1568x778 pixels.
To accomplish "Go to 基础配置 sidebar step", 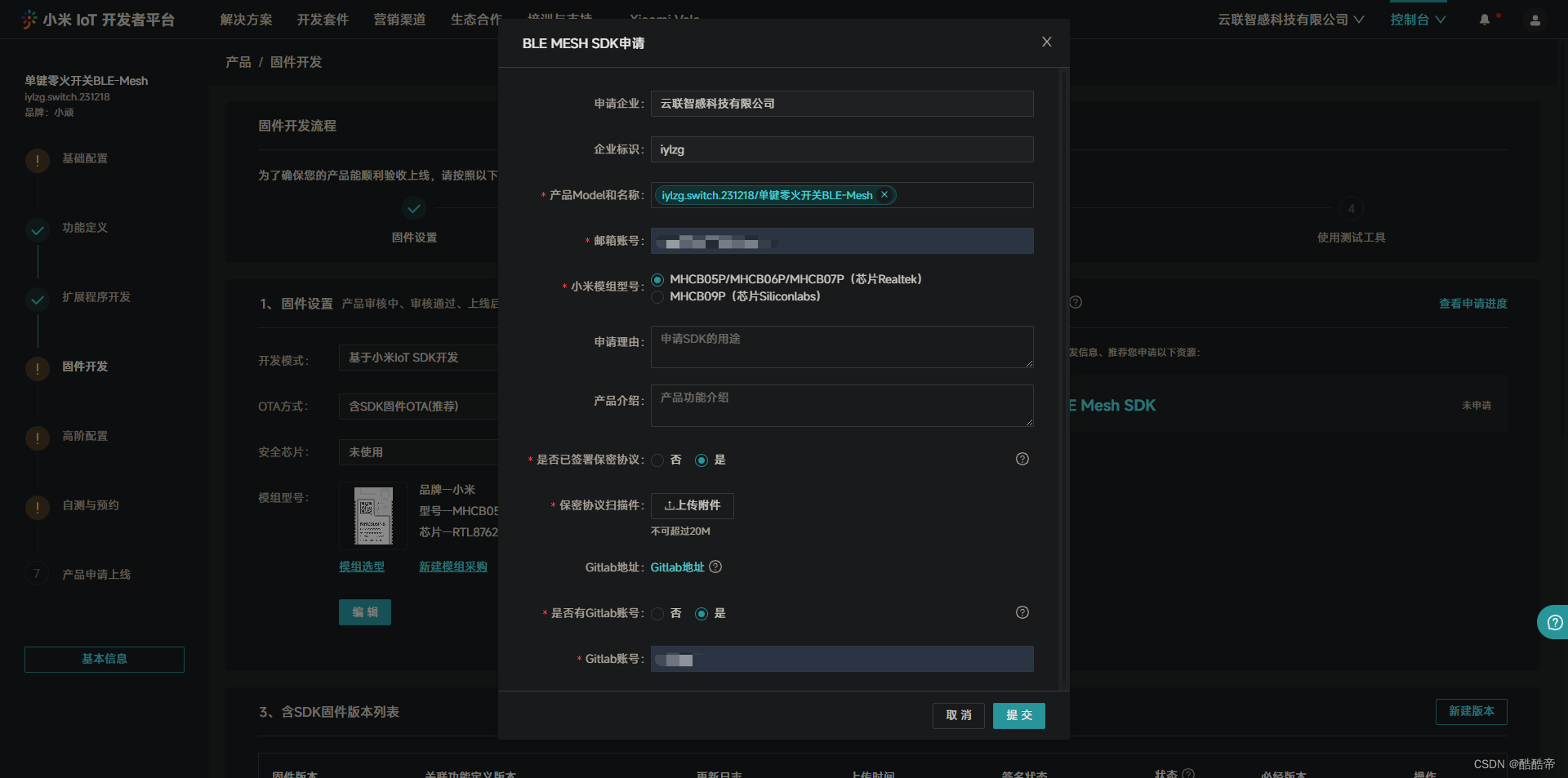I will click(85, 158).
